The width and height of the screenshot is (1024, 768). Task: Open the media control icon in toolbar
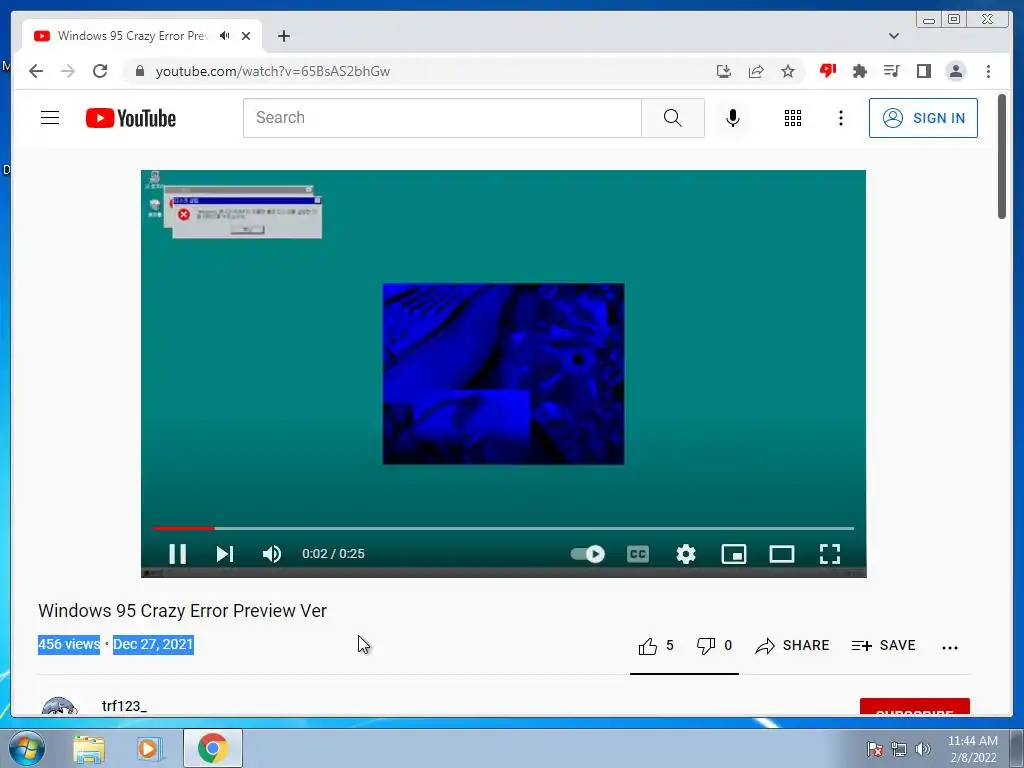[x=891, y=71]
